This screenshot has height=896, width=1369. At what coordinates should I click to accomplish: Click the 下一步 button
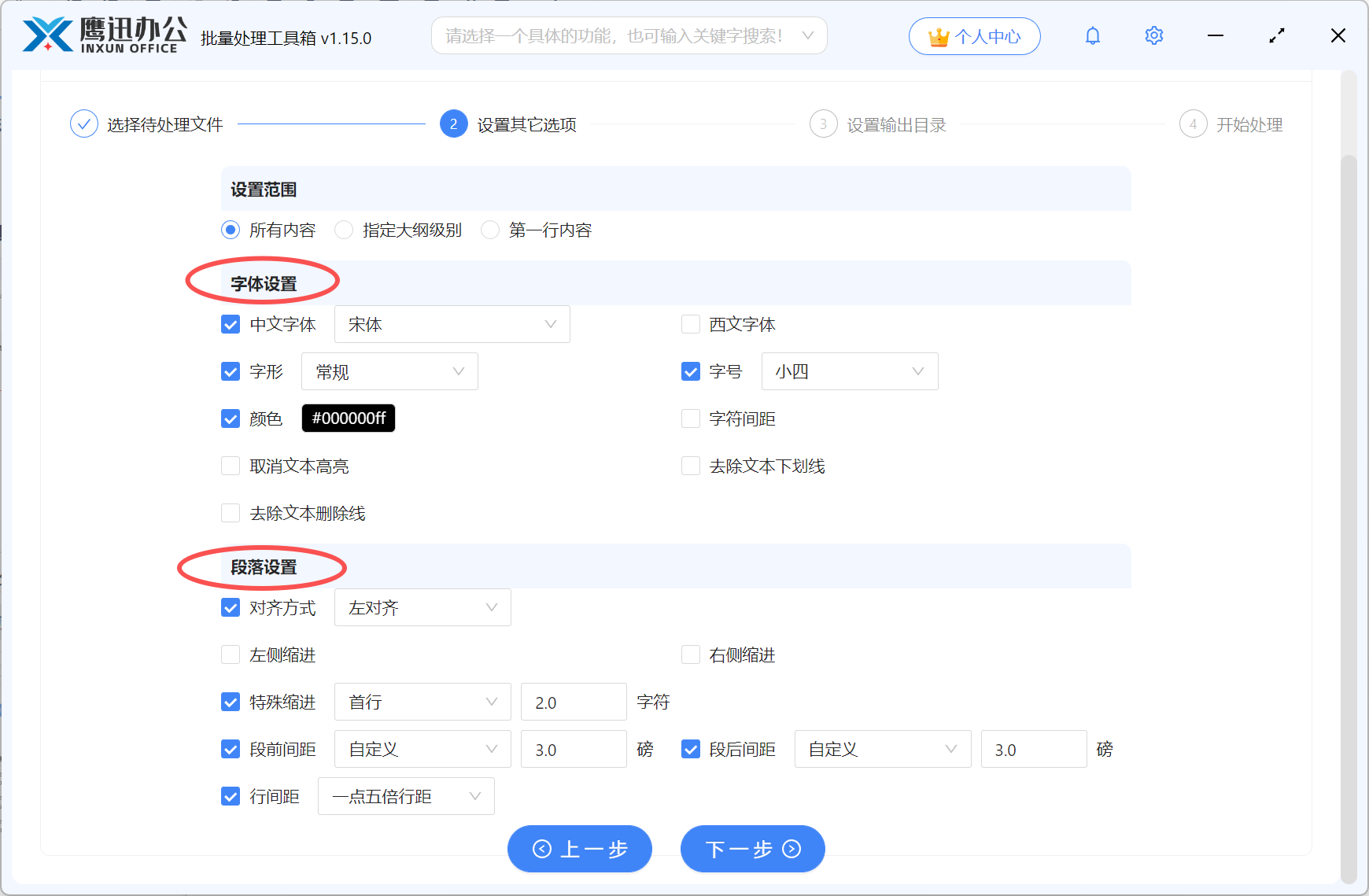click(x=751, y=849)
